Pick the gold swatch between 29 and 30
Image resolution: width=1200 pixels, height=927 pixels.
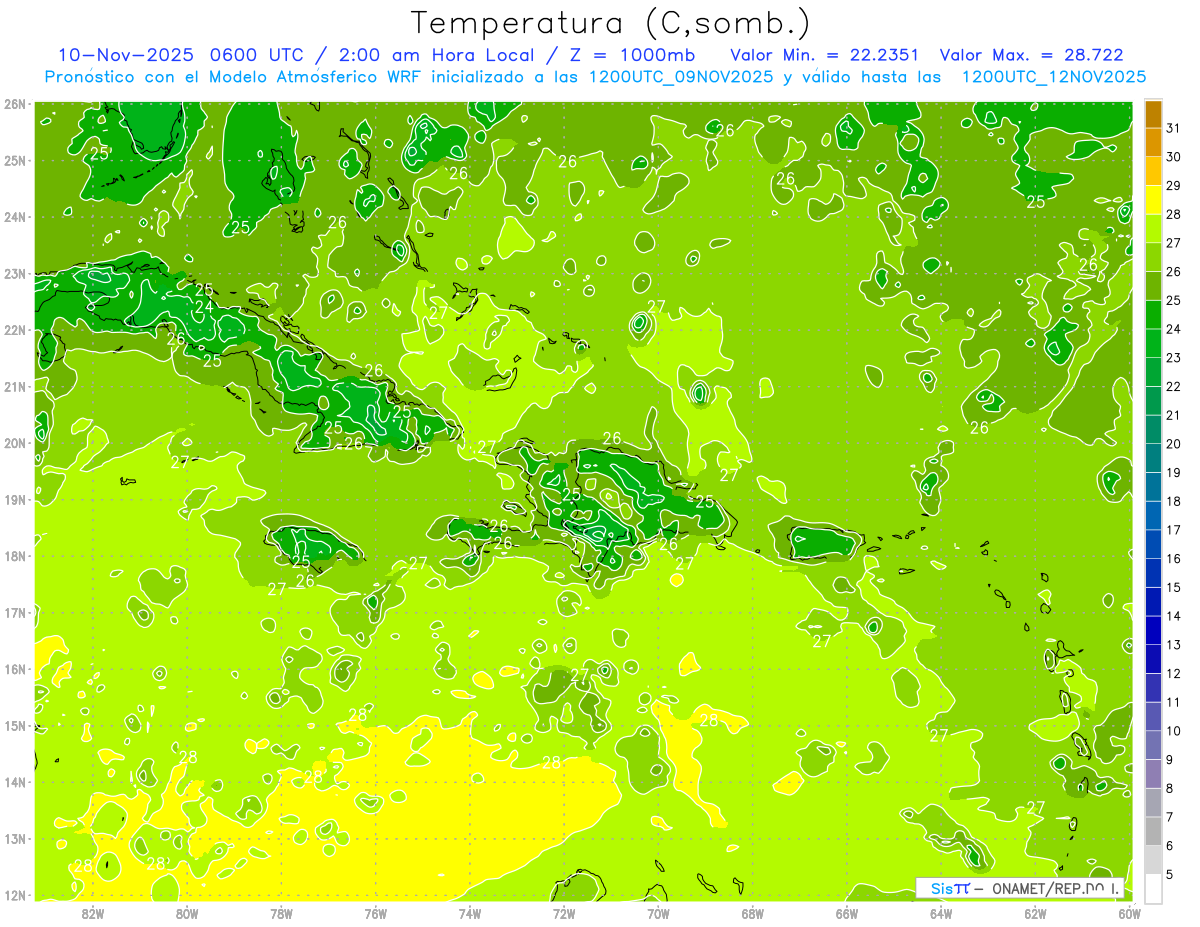point(1153,172)
